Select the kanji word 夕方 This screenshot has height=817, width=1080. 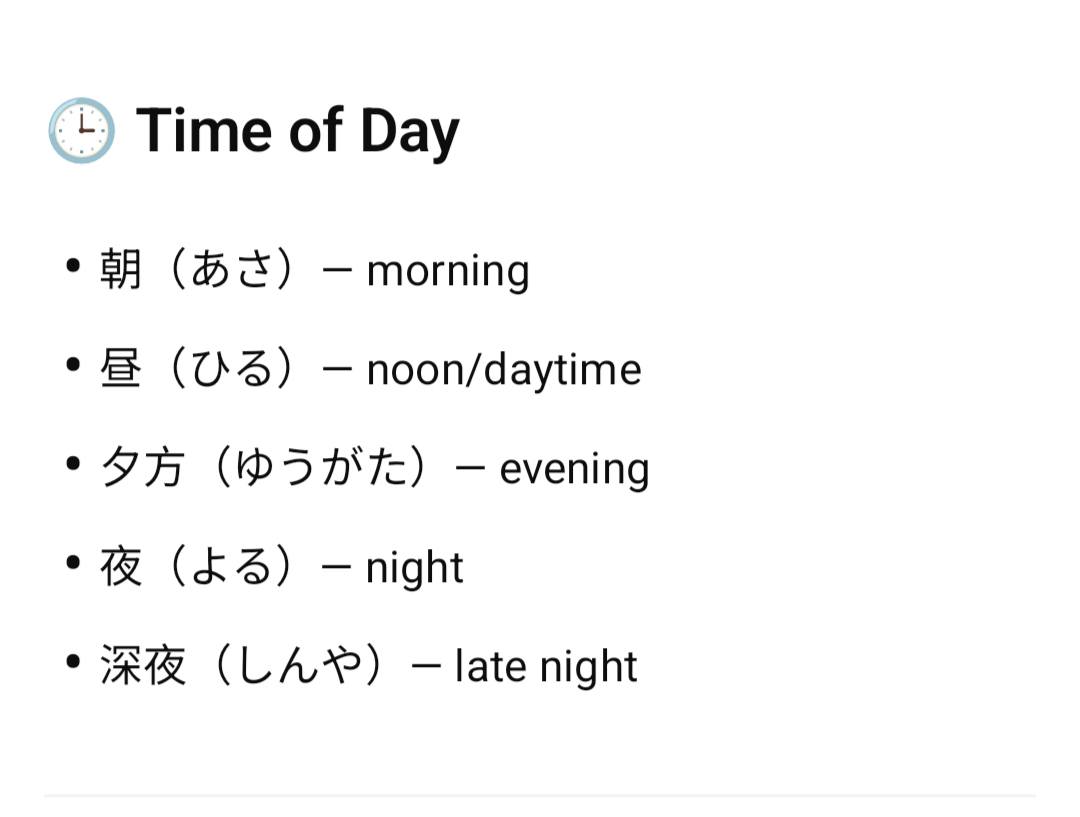(143, 469)
